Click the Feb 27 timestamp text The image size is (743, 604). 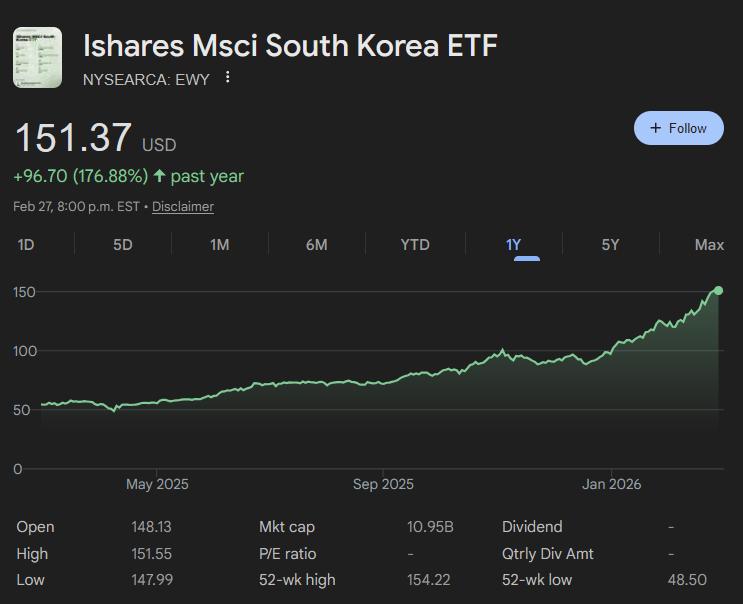[x=76, y=207]
